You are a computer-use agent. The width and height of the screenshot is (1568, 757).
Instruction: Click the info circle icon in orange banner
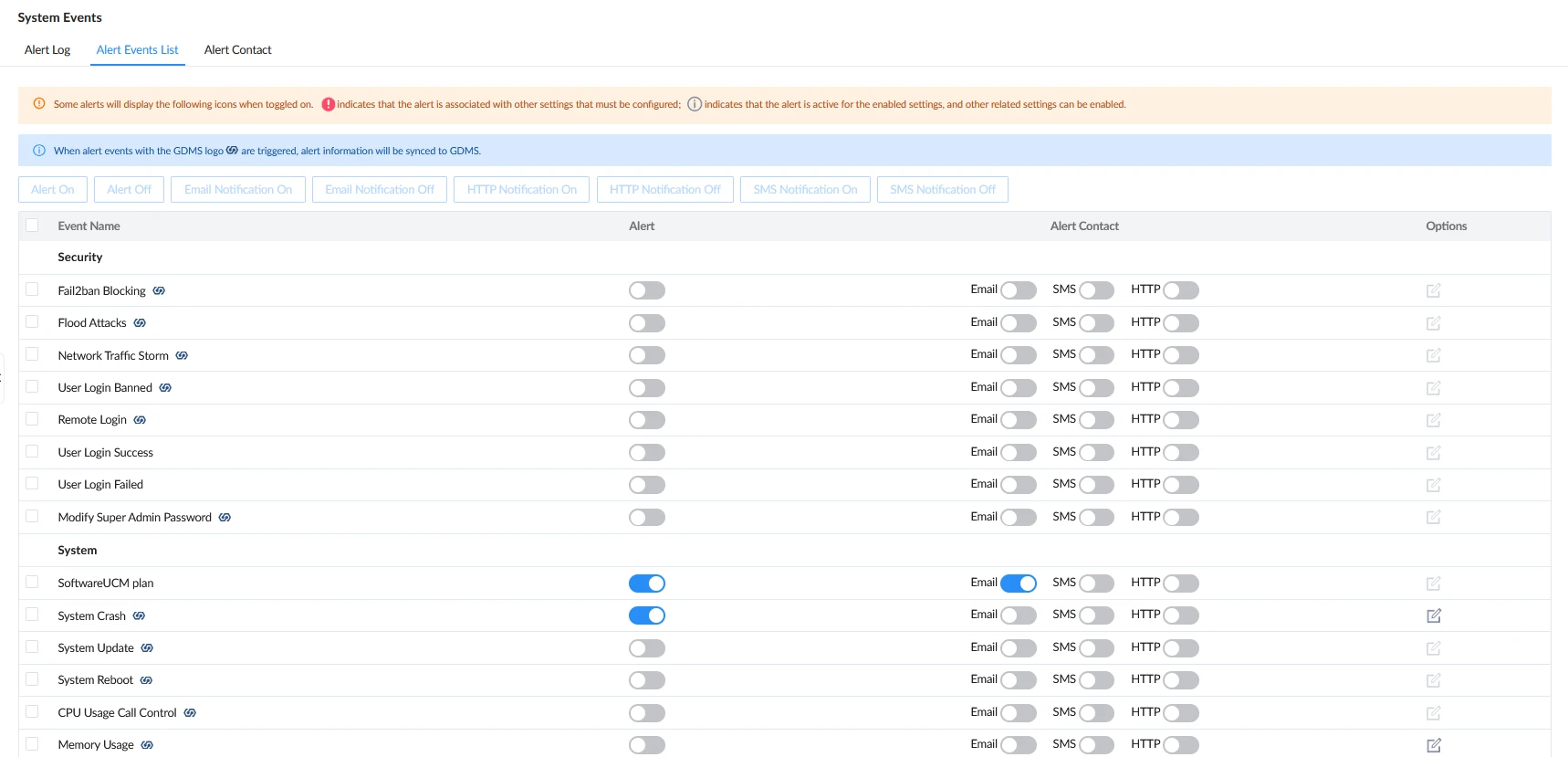click(x=695, y=104)
